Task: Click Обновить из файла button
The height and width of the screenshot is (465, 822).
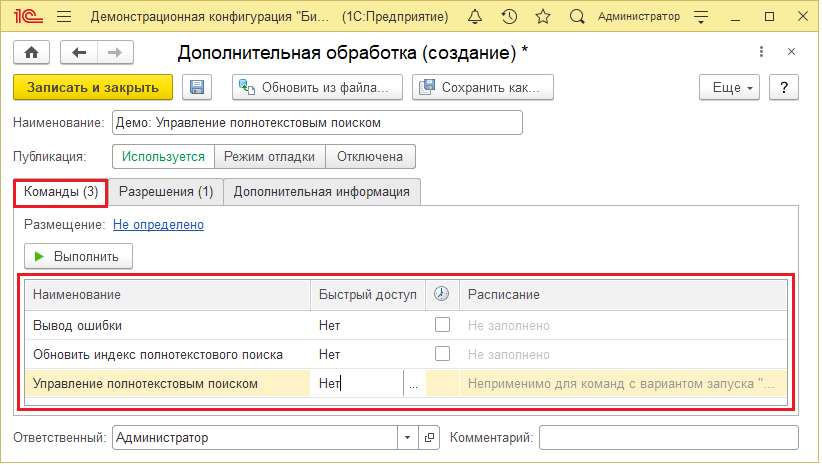Action: tap(317, 87)
